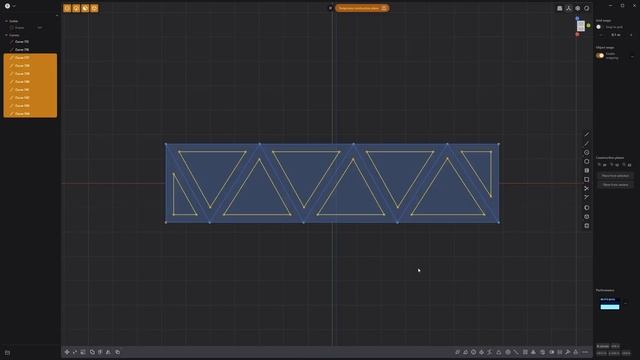Image resolution: width=640 pixels, height=360 pixels.
Task: Click the grid size value field
Action: (x=616, y=35)
